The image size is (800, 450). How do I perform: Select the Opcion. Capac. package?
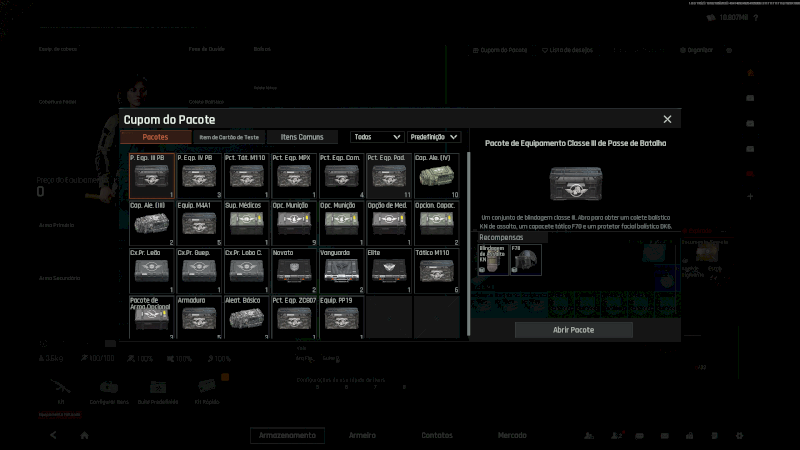pyautogui.click(x=436, y=223)
